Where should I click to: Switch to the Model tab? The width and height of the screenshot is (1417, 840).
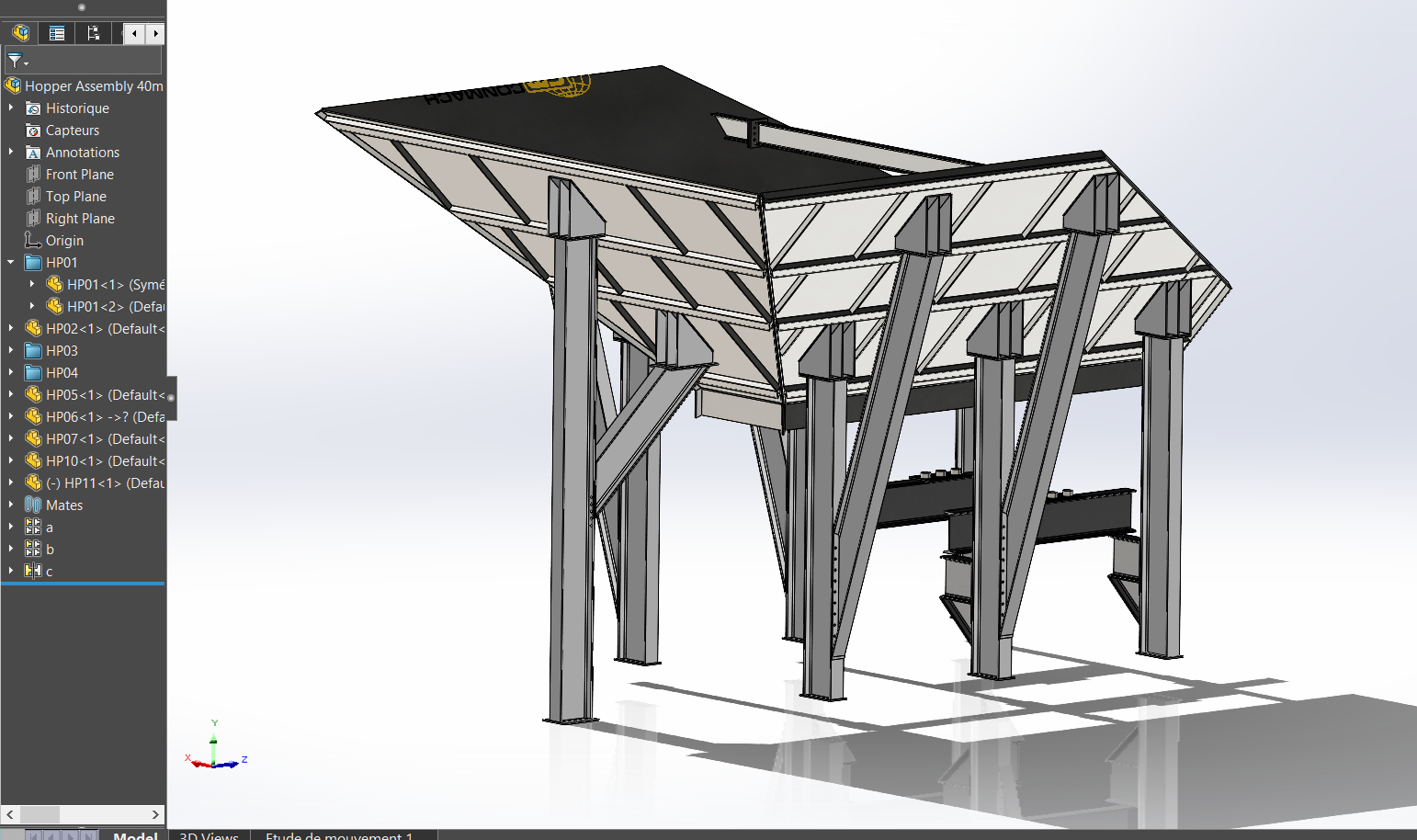pyautogui.click(x=135, y=834)
